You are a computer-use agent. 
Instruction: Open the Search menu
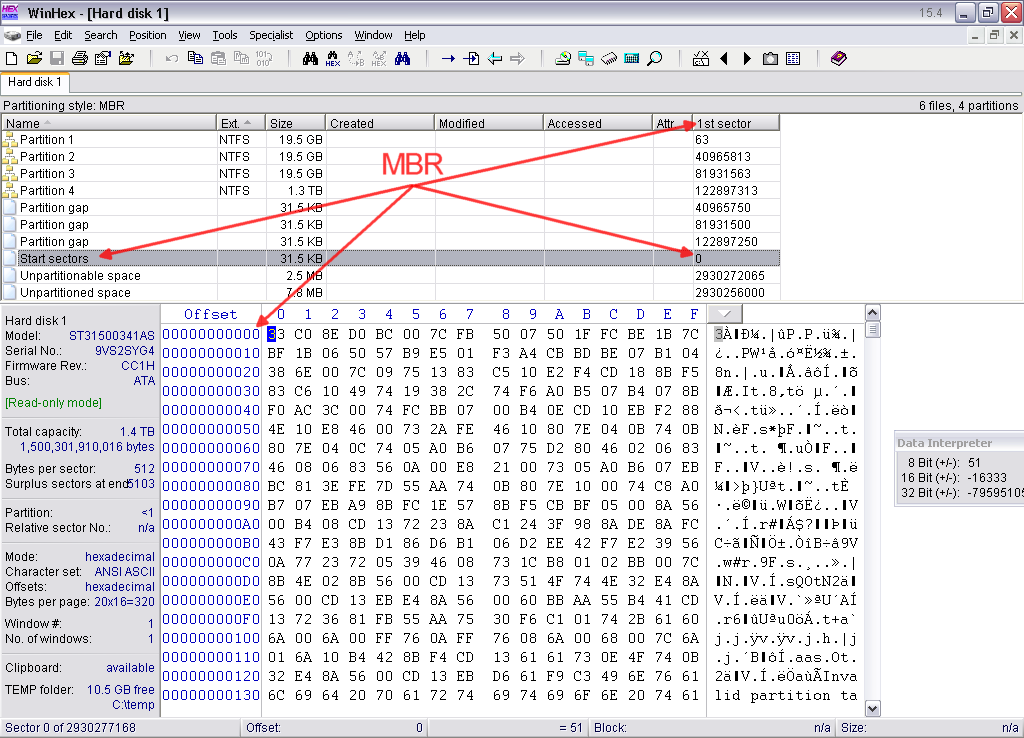(101, 35)
